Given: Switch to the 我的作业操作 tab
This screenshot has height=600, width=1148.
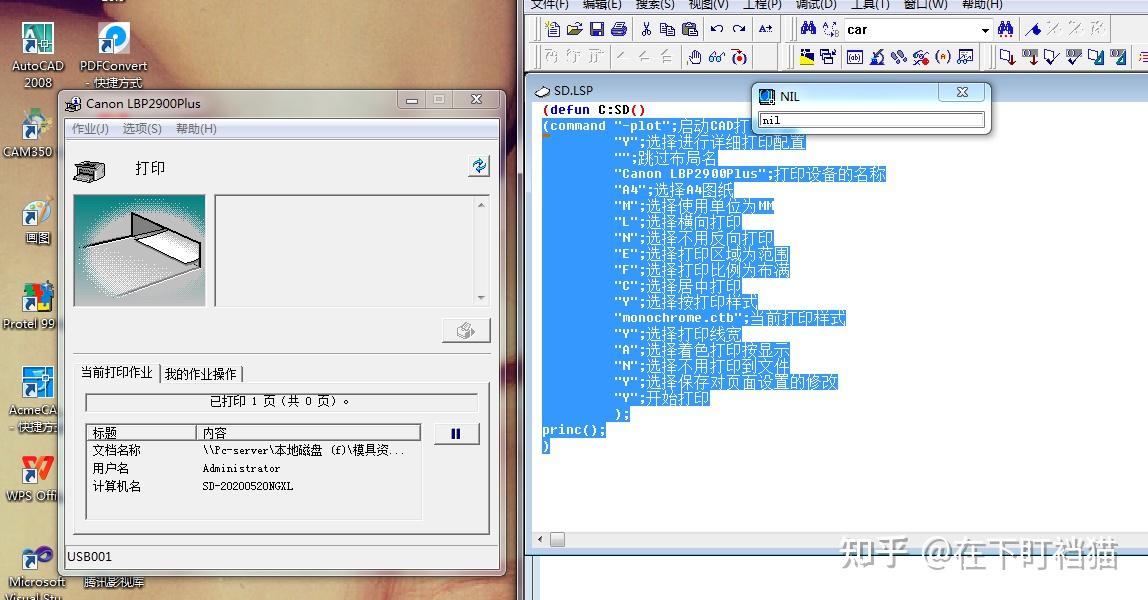Looking at the screenshot, I should click(201, 374).
